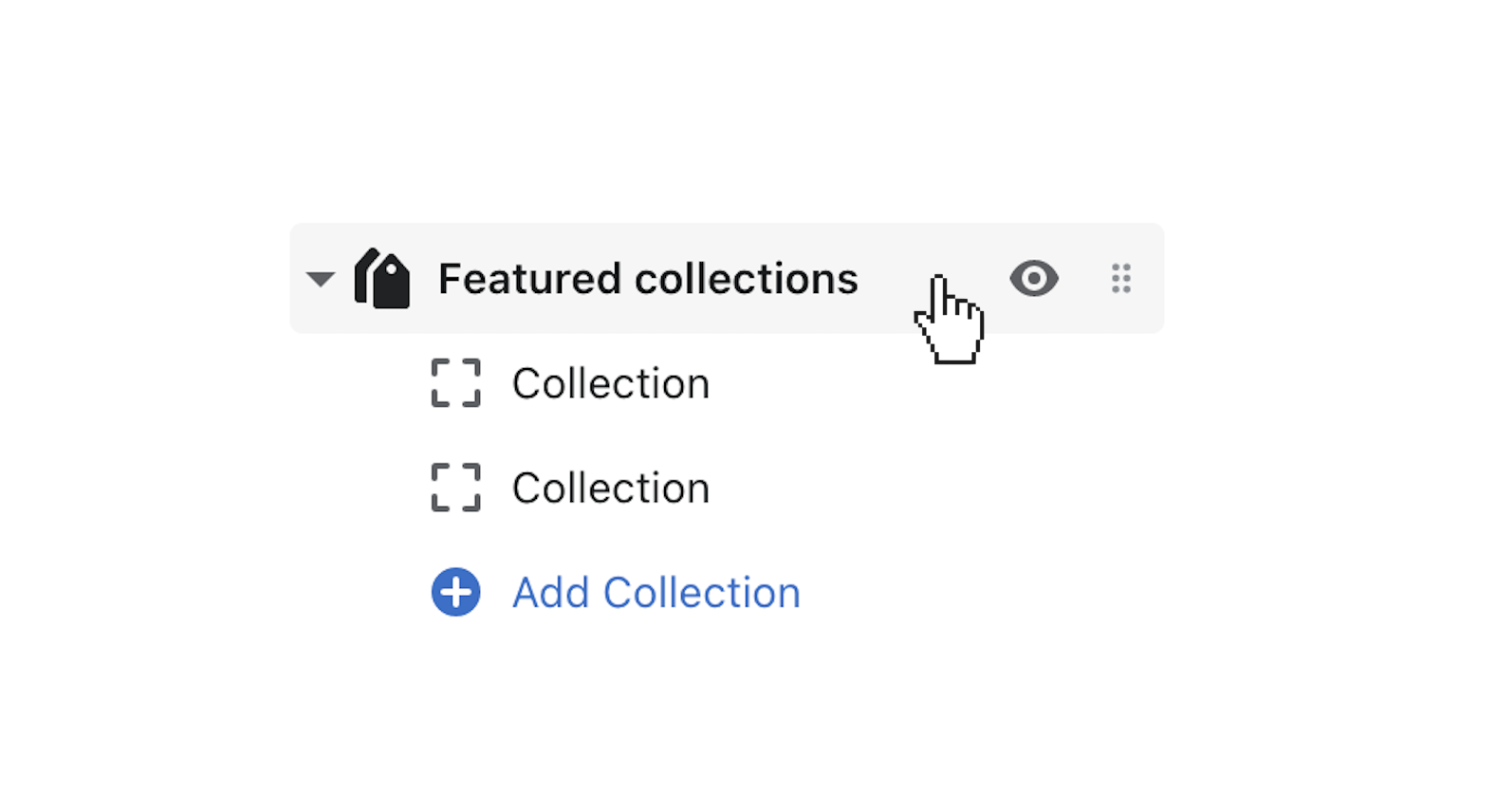The width and height of the screenshot is (1497, 812).
Task: Select the second Collection block
Action: [x=610, y=488]
